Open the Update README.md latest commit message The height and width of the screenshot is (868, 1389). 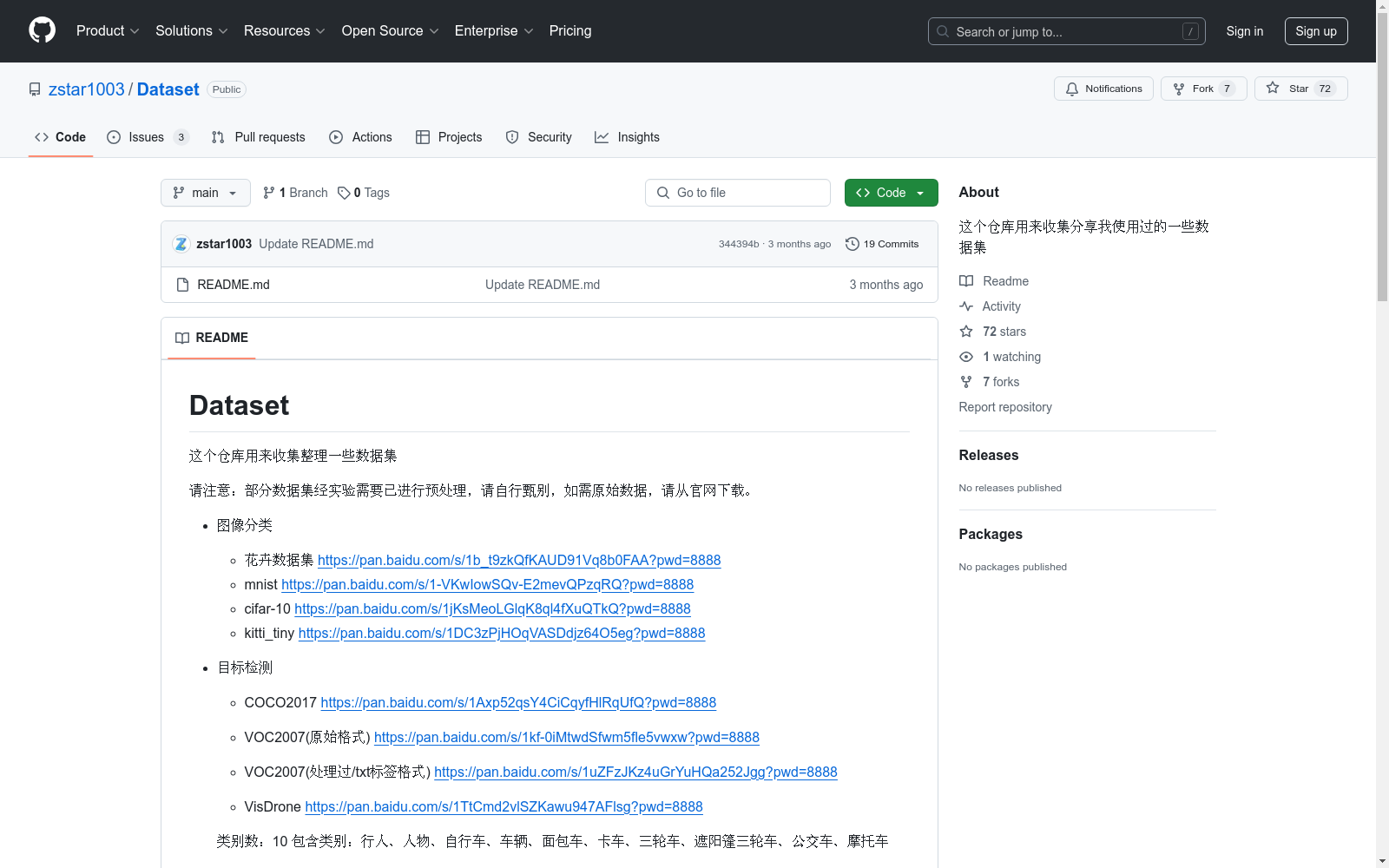click(x=316, y=244)
